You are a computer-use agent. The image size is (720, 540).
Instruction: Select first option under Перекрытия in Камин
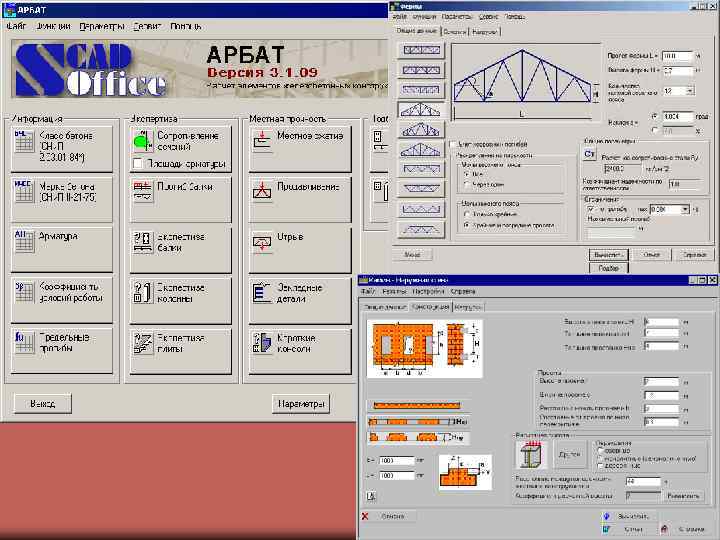(x=601, y=451)
